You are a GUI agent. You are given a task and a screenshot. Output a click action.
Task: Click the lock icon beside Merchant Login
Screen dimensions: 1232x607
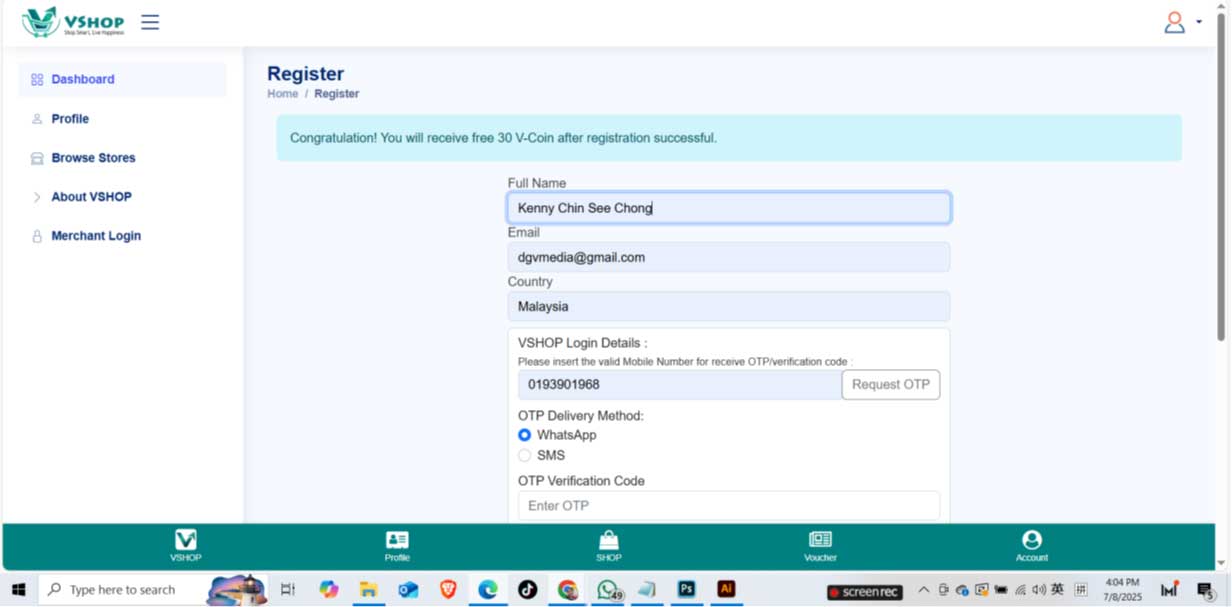(37, 236)
